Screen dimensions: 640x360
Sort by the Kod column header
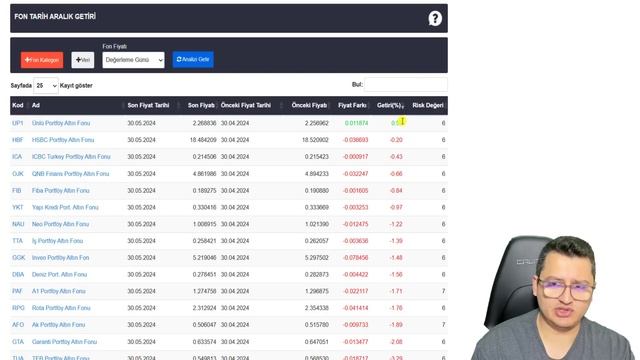pyautogui.click(x=18, y=105)
